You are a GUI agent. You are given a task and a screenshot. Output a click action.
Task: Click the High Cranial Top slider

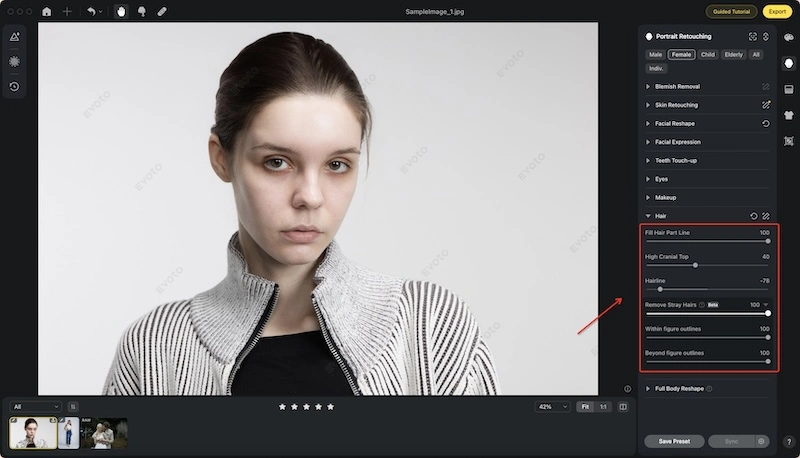707,265
